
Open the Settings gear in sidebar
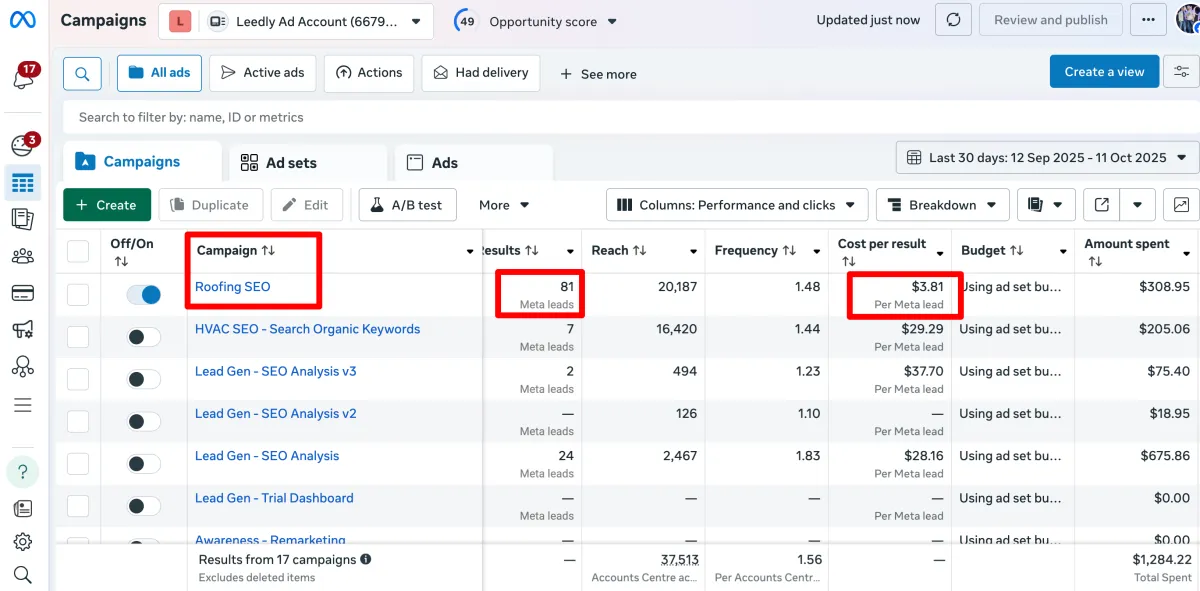[x=22, y=541]
